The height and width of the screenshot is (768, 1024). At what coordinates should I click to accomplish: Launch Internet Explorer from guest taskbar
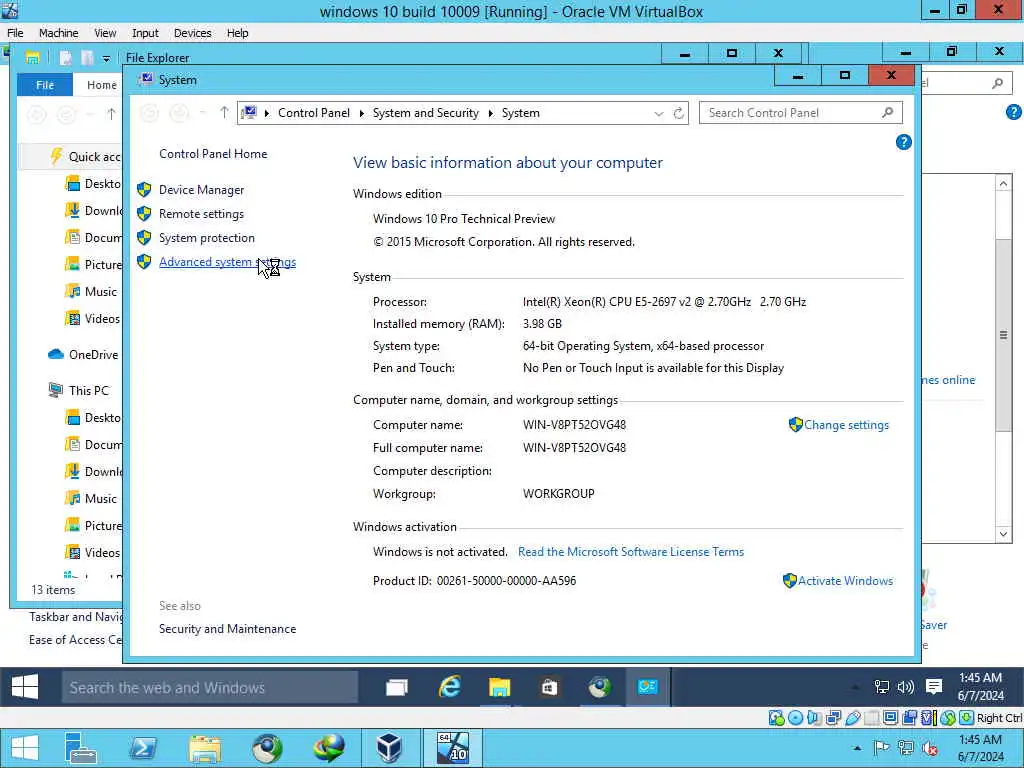click(449, 687)
